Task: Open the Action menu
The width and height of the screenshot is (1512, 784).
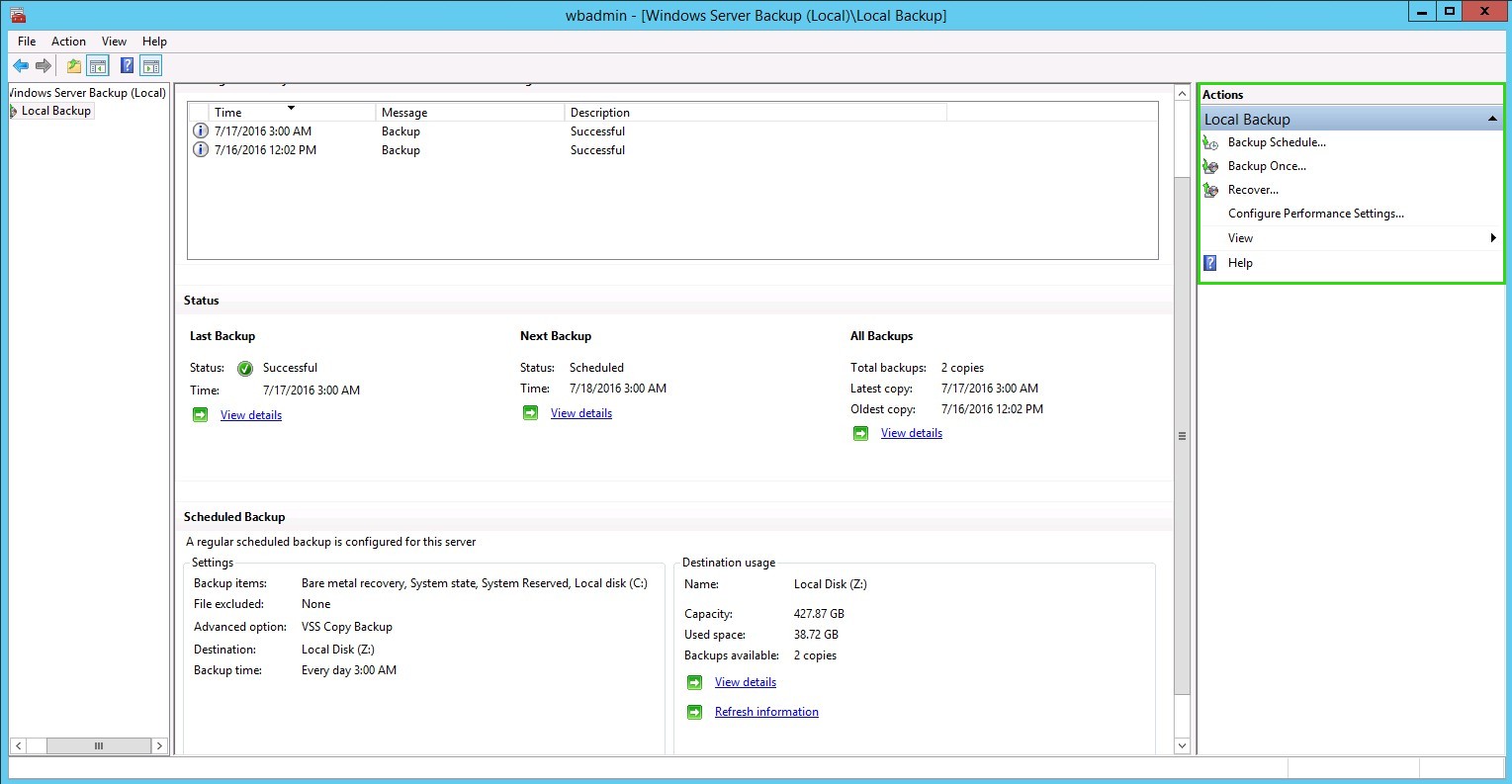Action: coord(68,42)
